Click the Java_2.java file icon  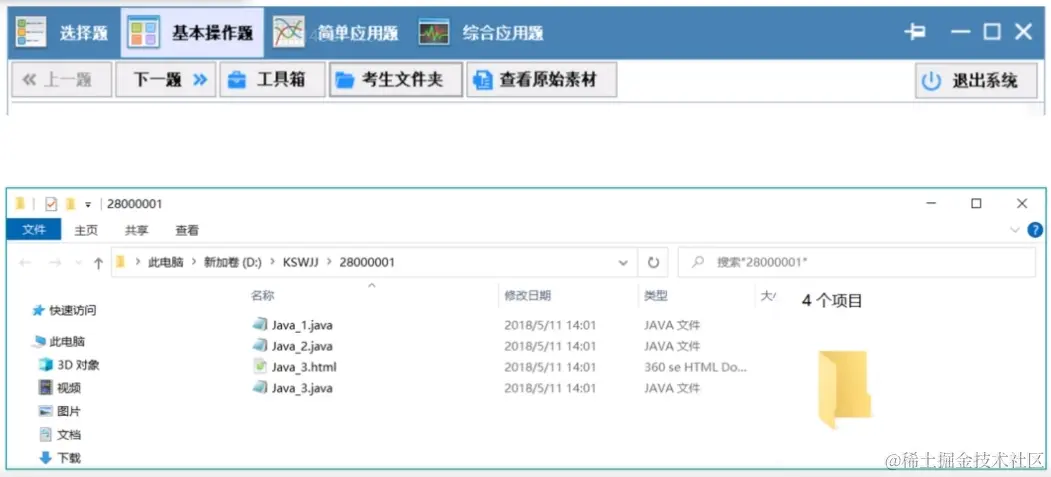pos(259,346)
